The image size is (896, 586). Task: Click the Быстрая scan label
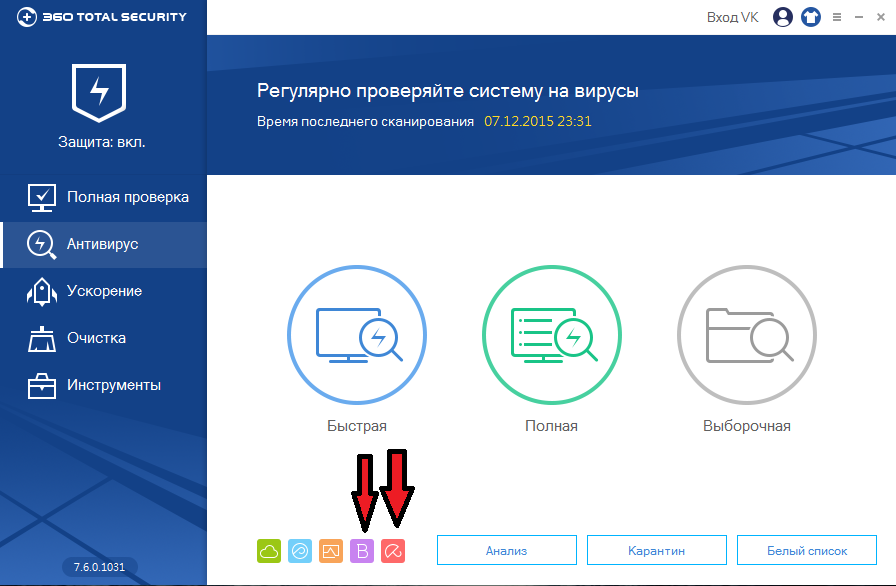point(357,426)
